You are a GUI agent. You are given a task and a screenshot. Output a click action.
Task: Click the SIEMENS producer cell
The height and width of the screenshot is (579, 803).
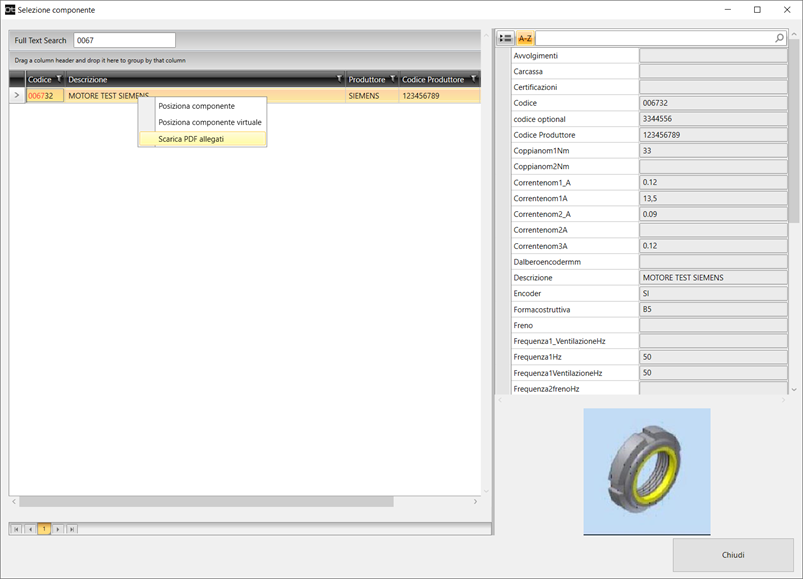tap(372, 96)
